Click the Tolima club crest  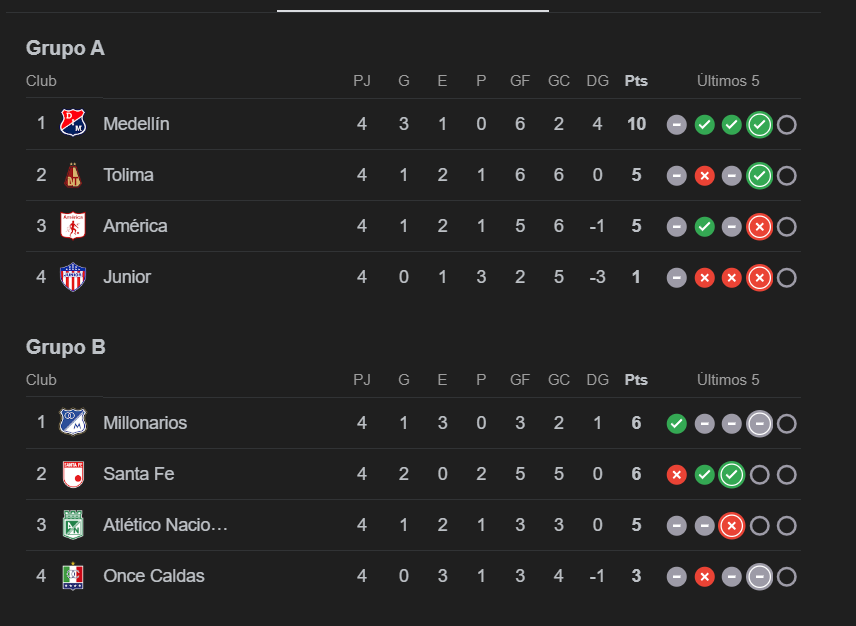pyautogui.click(x=73, y=175)
